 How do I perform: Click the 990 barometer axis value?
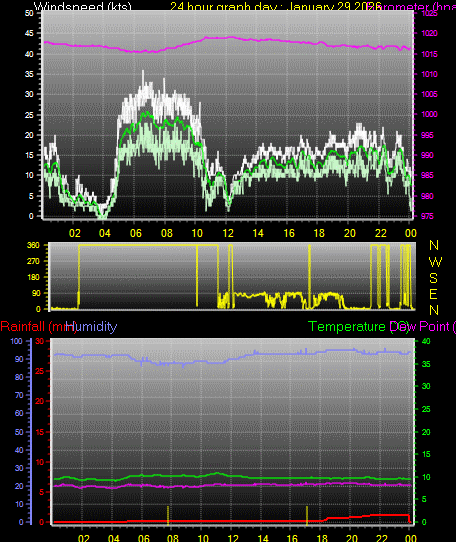[427, 155]
